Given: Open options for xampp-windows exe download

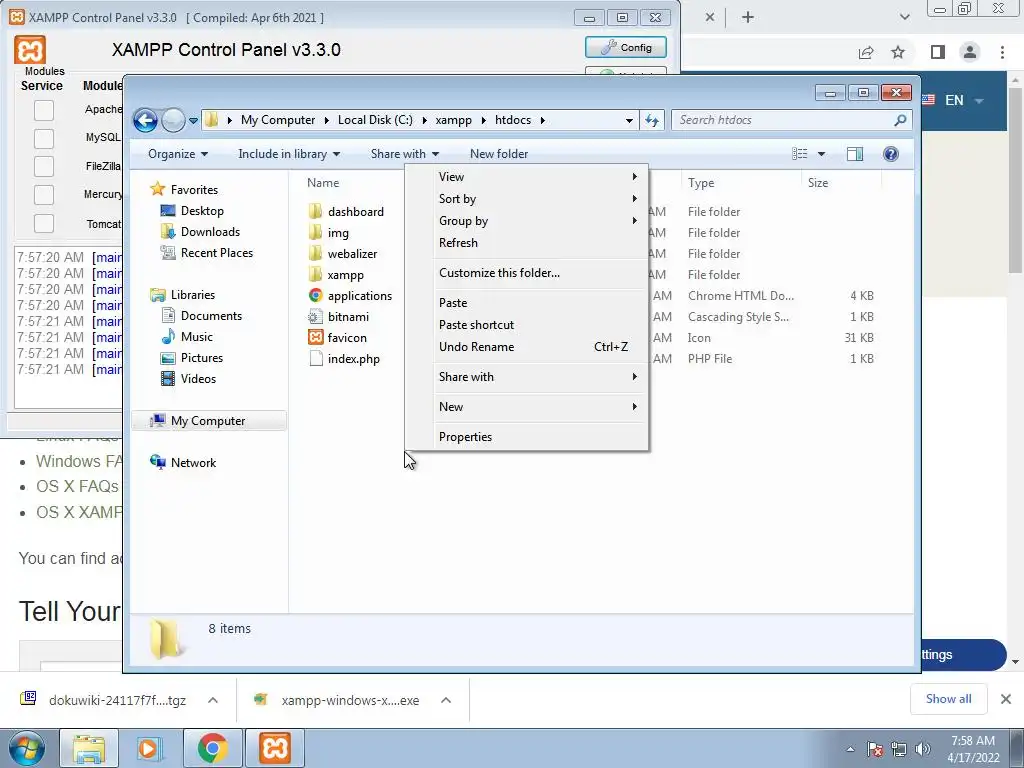Looking at the screenshot, I should (x=446, y=700).
